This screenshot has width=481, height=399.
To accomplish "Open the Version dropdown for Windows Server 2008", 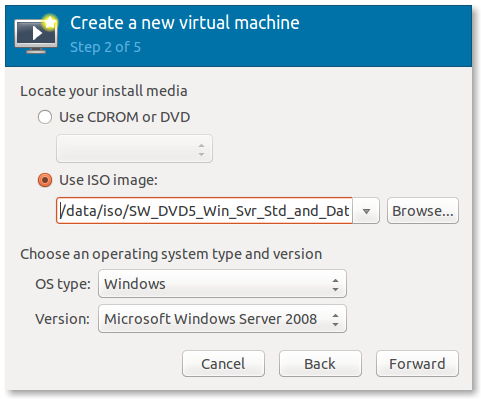I will point(222,319).
